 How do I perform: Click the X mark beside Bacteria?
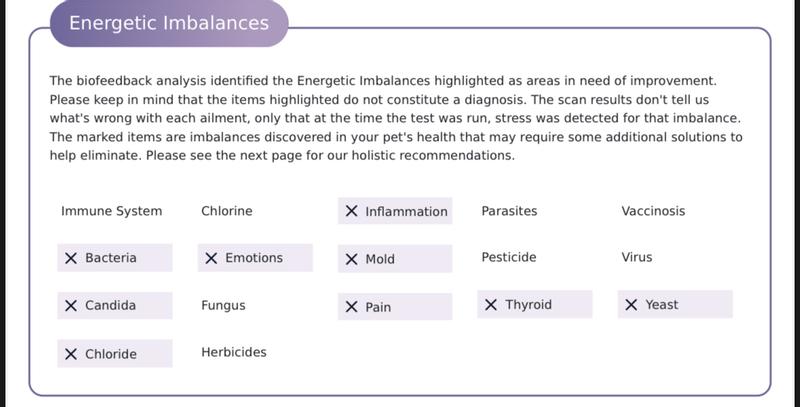point(71,258)
